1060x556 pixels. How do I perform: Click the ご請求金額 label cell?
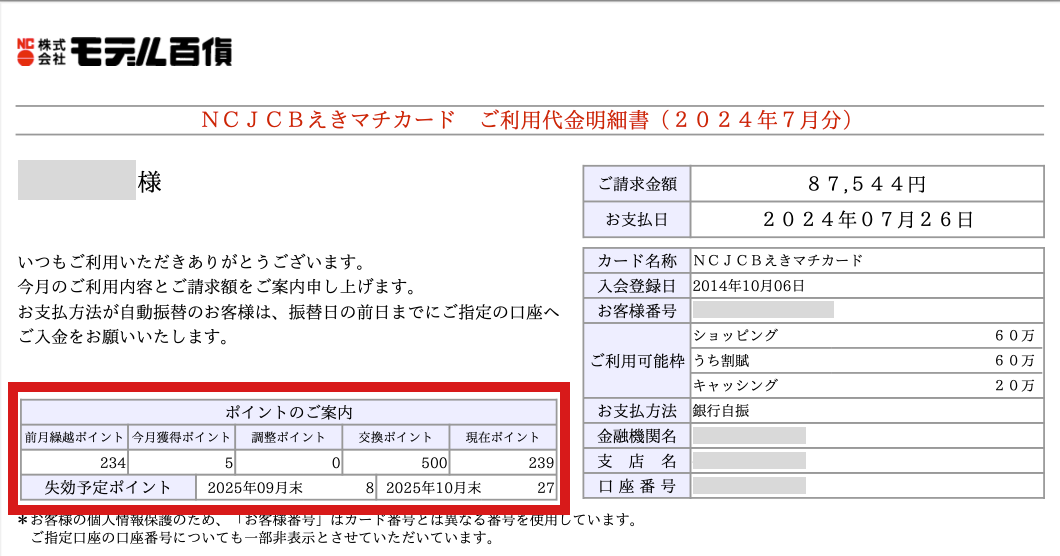pos(637,184)
